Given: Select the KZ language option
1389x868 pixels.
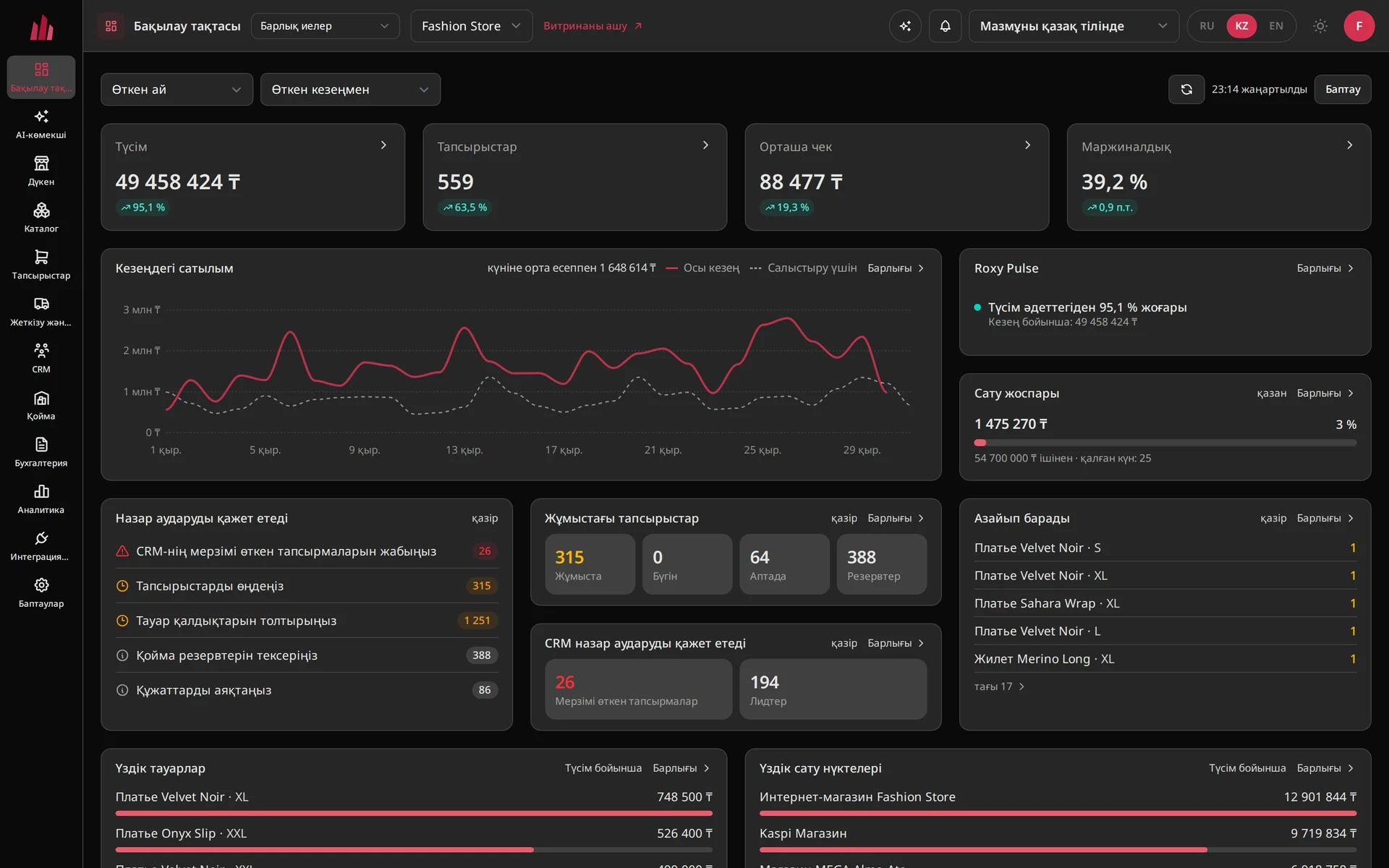Looking at the screenshot, I should coord(1241,26).
